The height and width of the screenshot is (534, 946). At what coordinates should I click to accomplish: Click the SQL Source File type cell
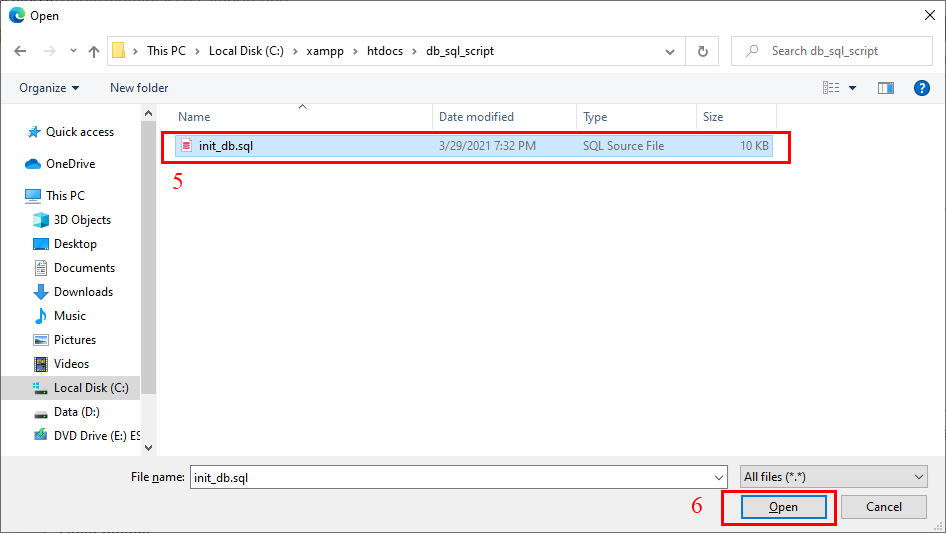[623, 146]
